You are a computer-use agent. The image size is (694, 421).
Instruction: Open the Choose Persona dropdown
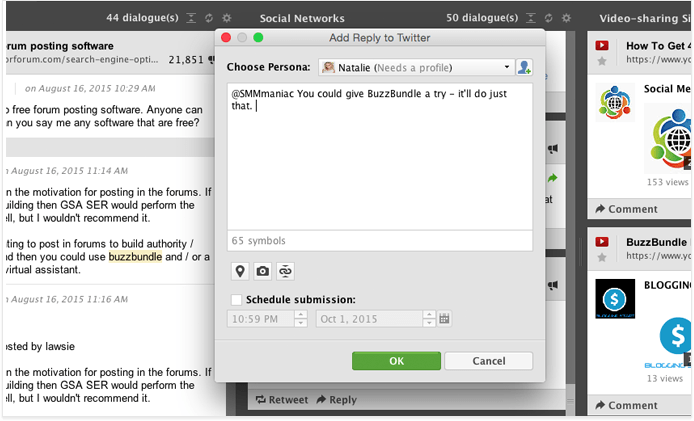(x=416, y=67)
